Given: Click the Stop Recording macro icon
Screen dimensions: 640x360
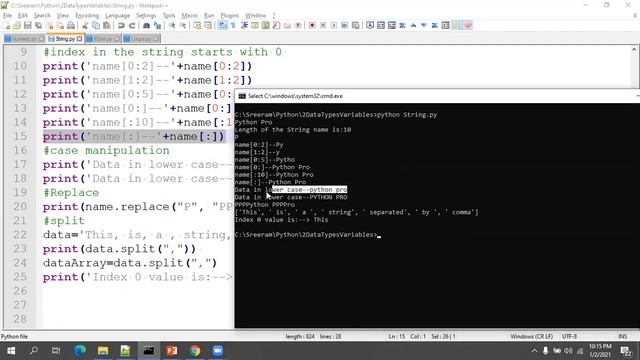Looking at the screenshot, I should click(x=323, y=25).
